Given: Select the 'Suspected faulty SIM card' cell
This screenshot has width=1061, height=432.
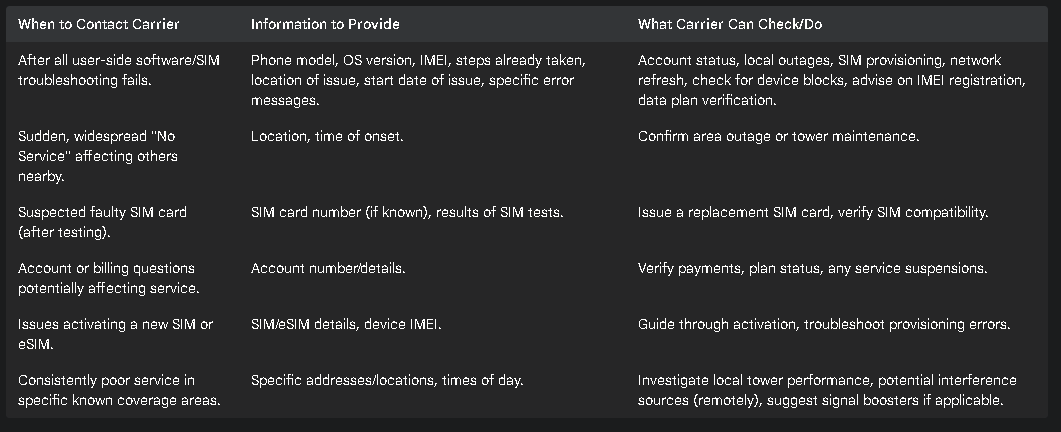Looking at the screenshot, I should point(102,222).
